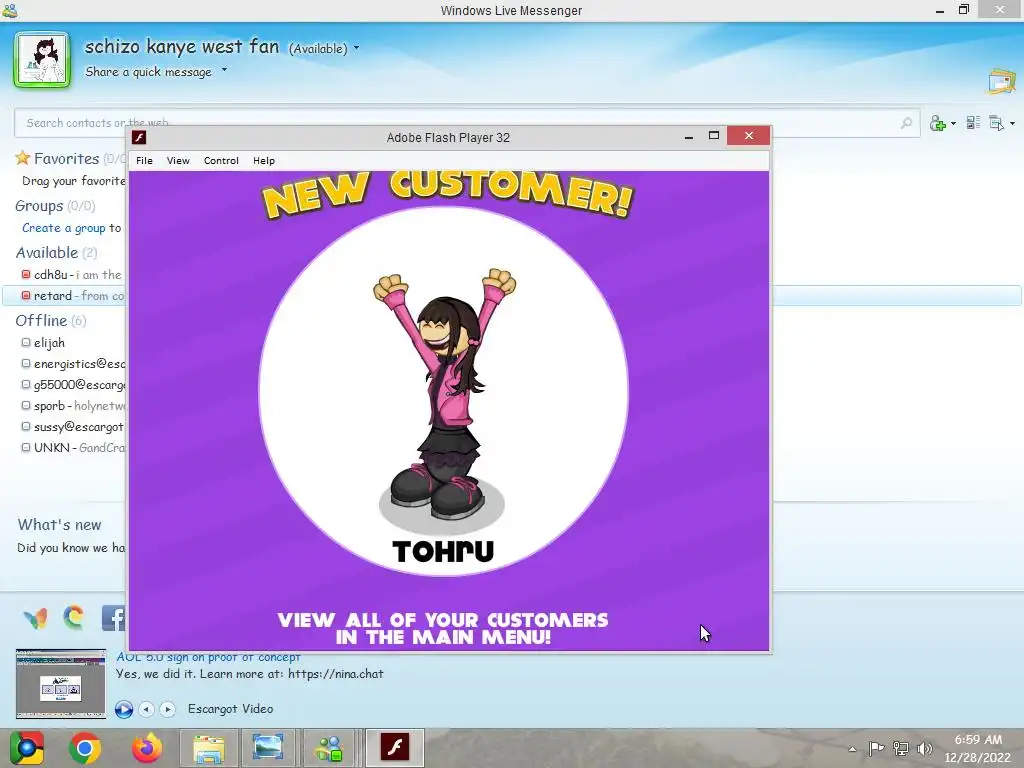Select contact energistics@esc
Viewport: 1024px width, 768px height.
pyautogui.click(x=79, y=364)
